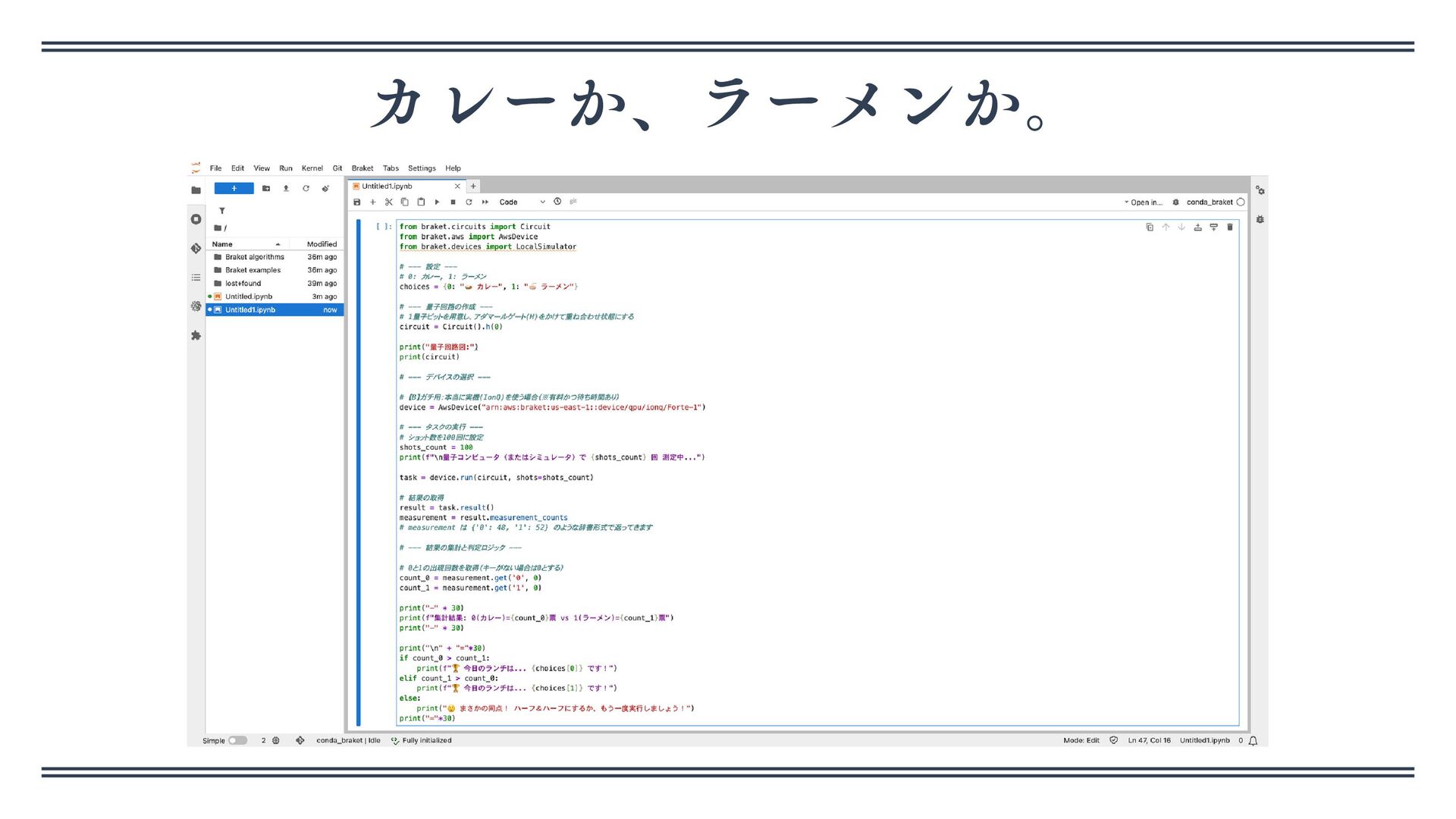This screenshot has width=1456, height=819.
Task: Interrupt the kernel with stop icon
Action: pyautogui.click(x=453, y=202)
